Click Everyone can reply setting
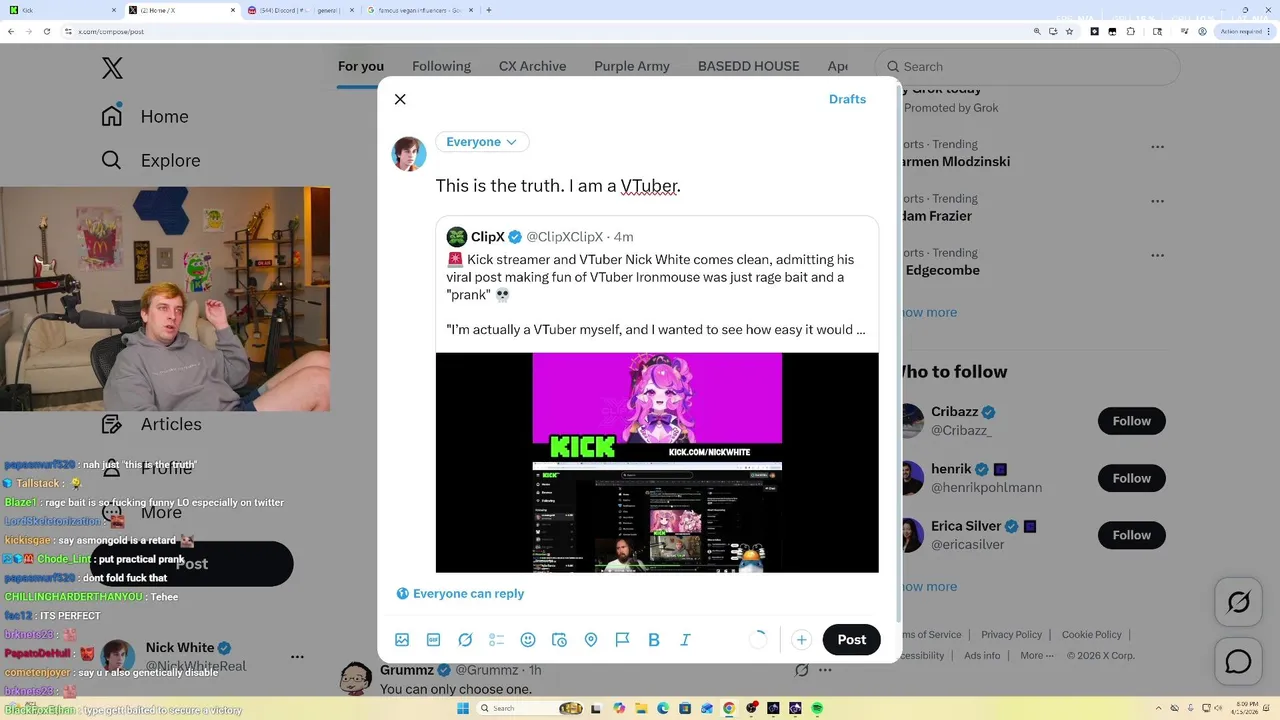This screenshot has width=1280, height=720. pos(460,593)
